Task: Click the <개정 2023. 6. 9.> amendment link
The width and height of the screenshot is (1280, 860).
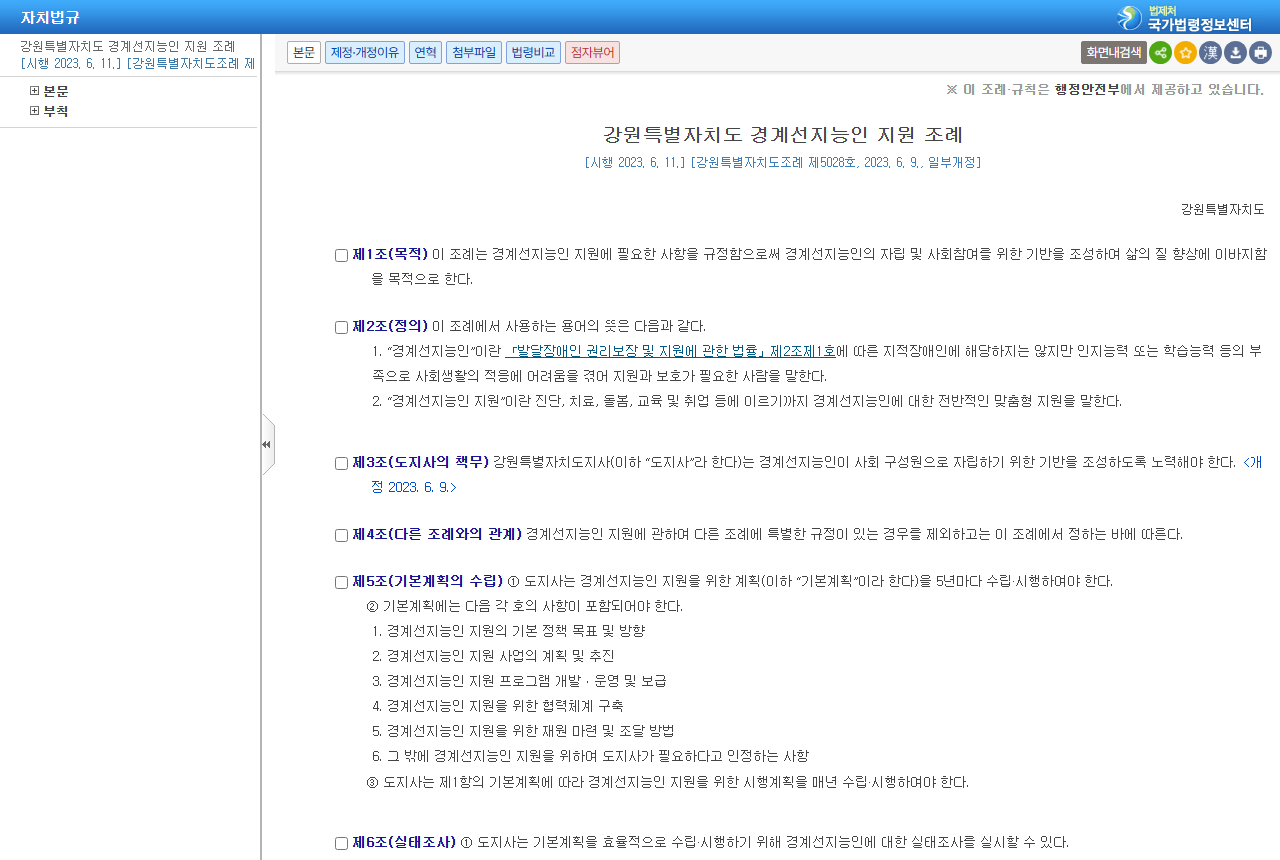Action: pyautogui.click(x=817, y=475)
